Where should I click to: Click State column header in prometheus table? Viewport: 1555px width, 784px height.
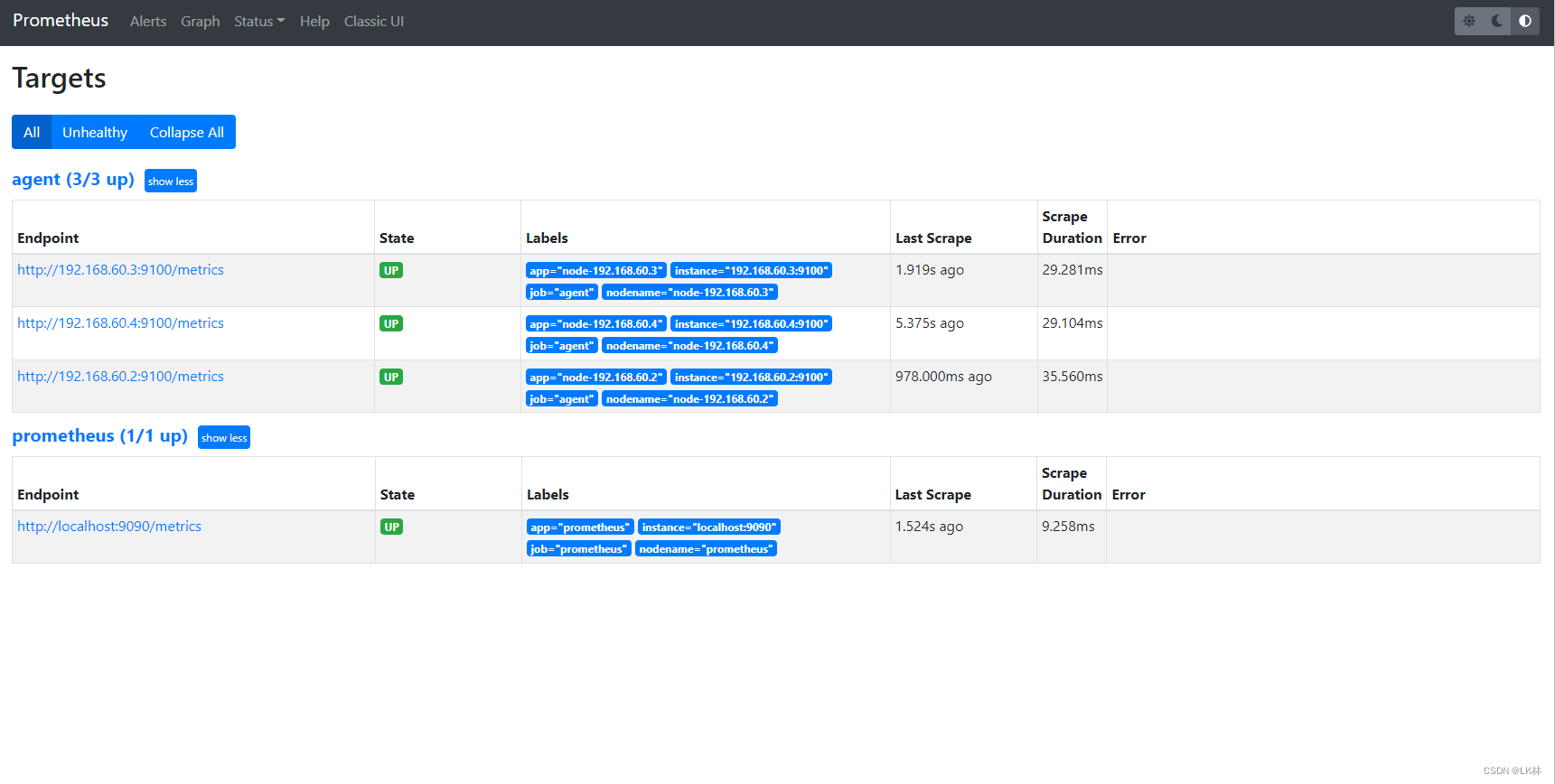point(398,494)
